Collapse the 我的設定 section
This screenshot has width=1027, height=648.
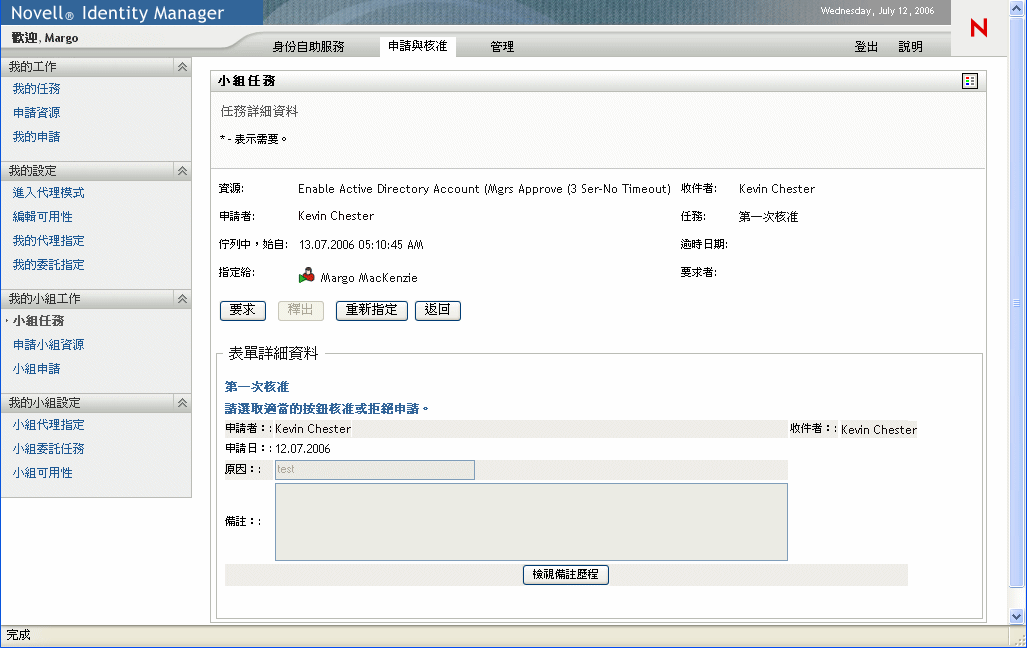click(x=182, y=170)
